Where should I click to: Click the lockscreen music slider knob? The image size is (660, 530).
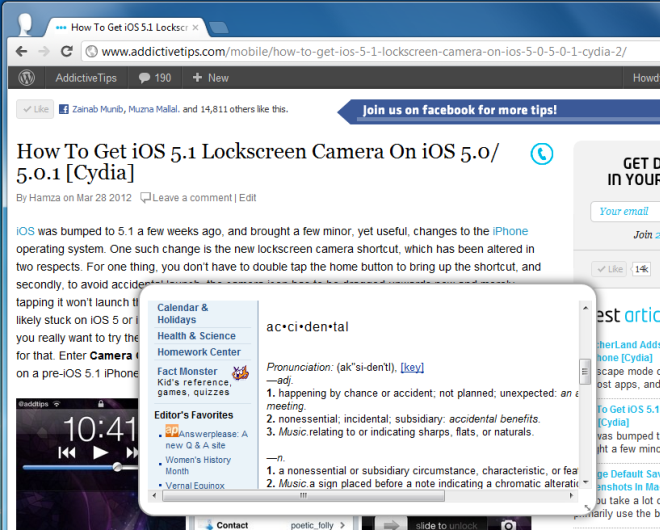pyautogui.click(x=117, y=467)
